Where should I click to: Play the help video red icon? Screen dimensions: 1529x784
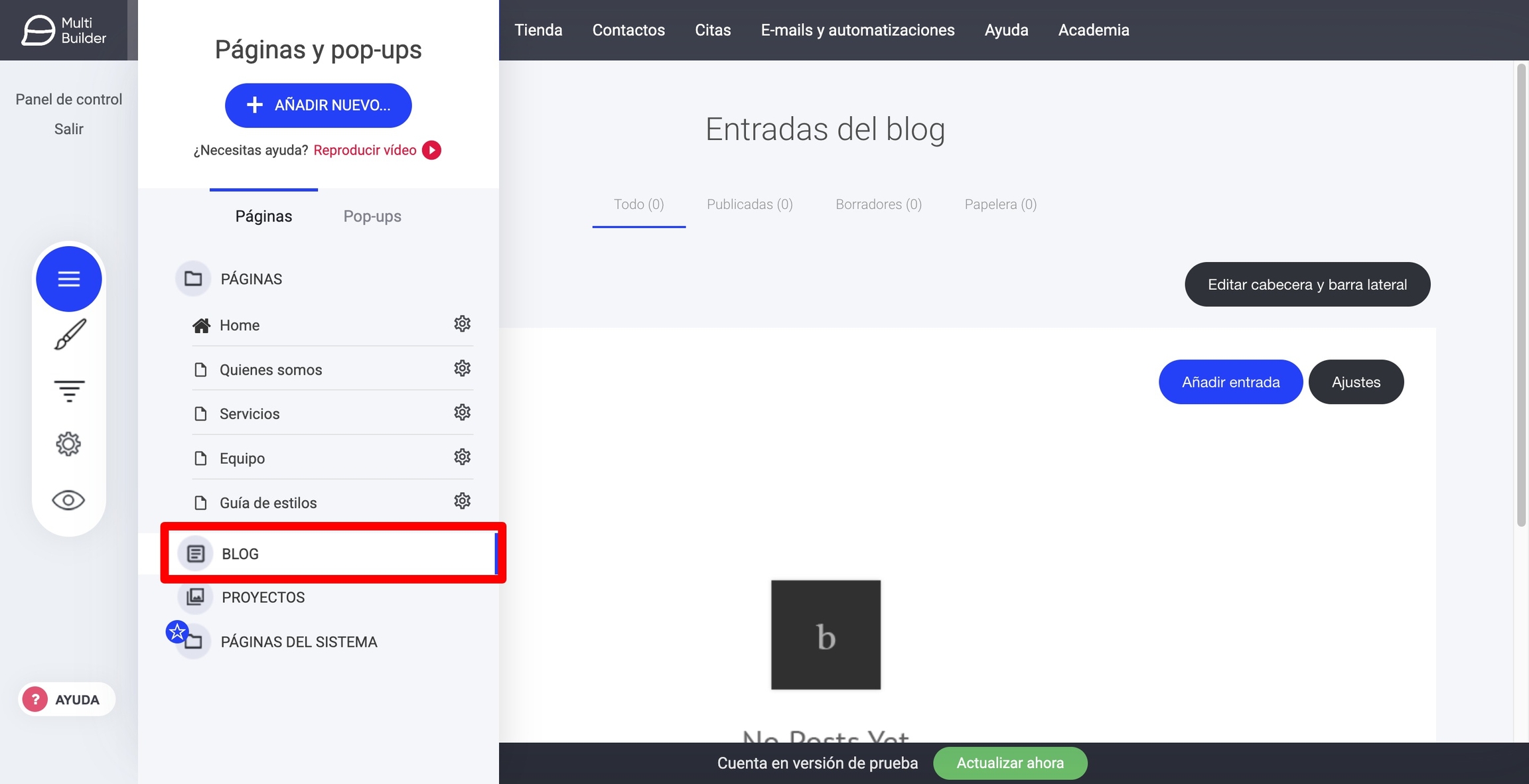[x=431, y=150]
